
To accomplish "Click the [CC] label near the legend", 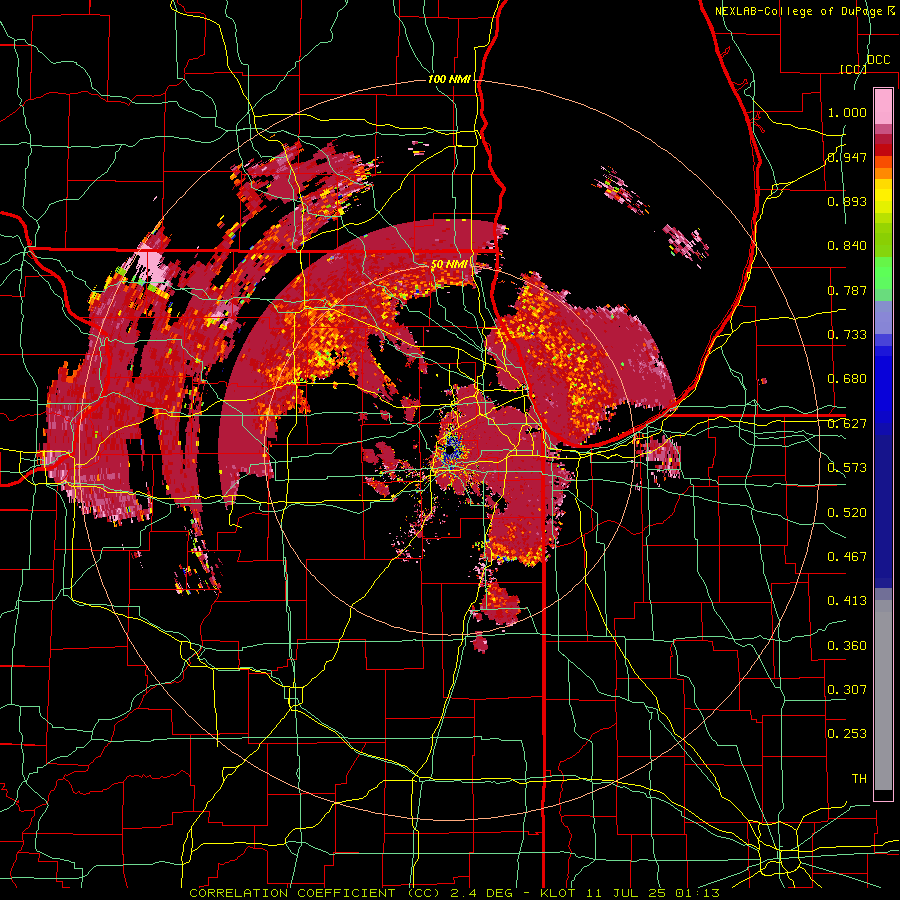I will click(853, 69).
